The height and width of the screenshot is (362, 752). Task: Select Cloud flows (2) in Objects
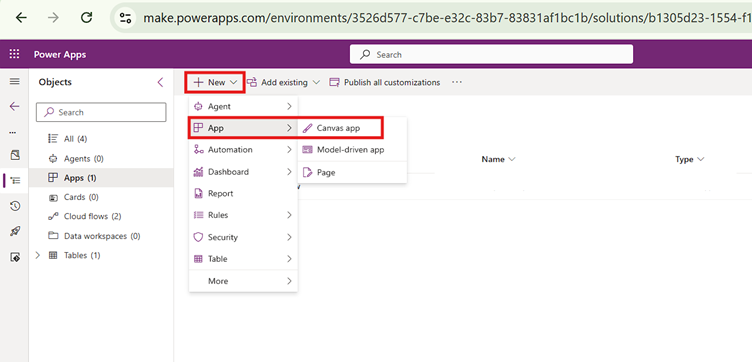92,216
